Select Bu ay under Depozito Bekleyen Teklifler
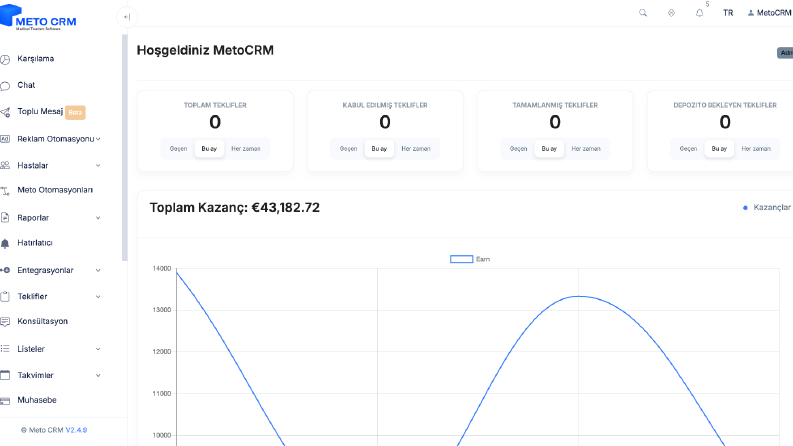Screen dimensions: 793x446 (719, 149)
